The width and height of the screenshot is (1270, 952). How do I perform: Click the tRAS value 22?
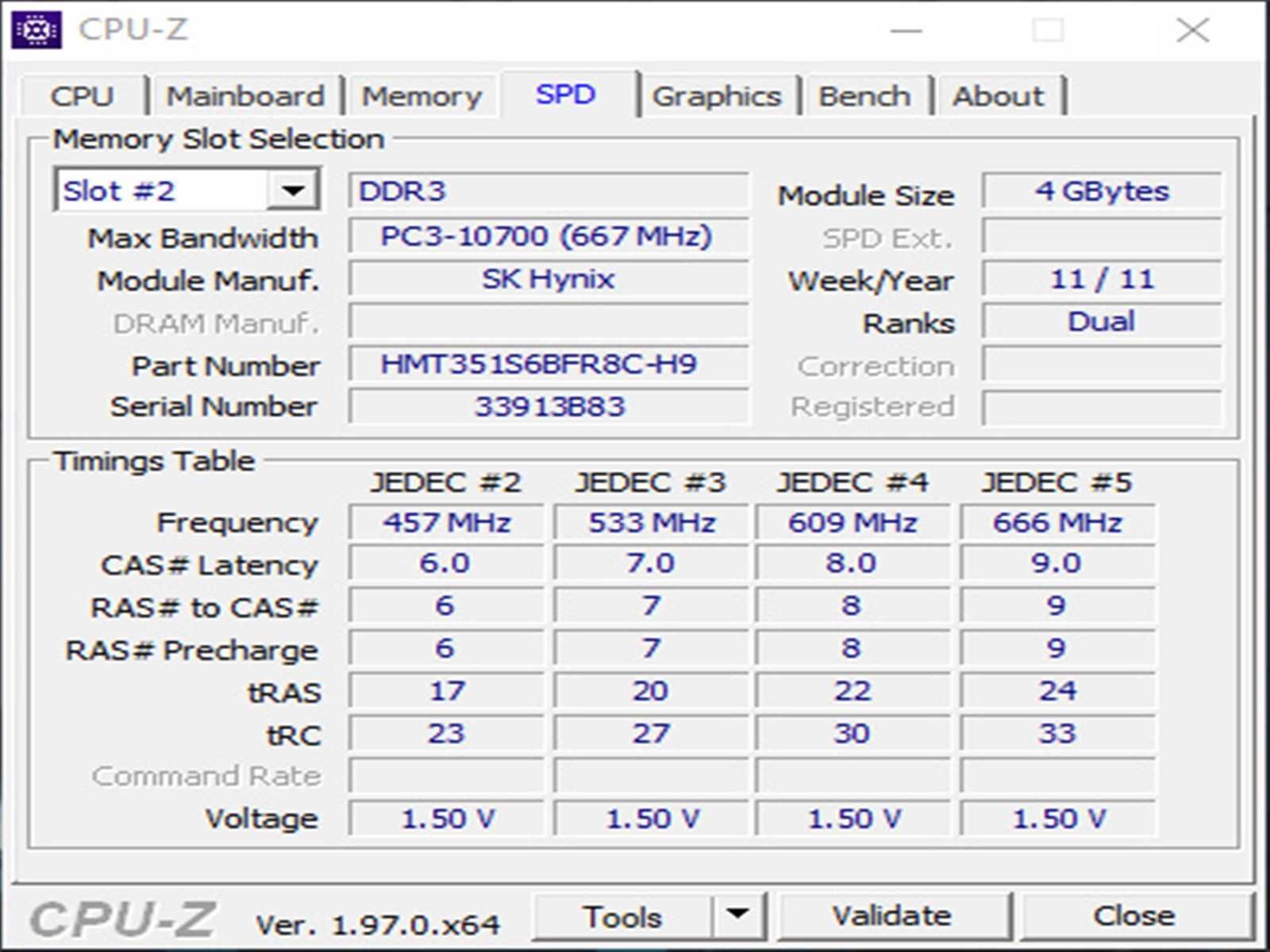pos(853,691)
